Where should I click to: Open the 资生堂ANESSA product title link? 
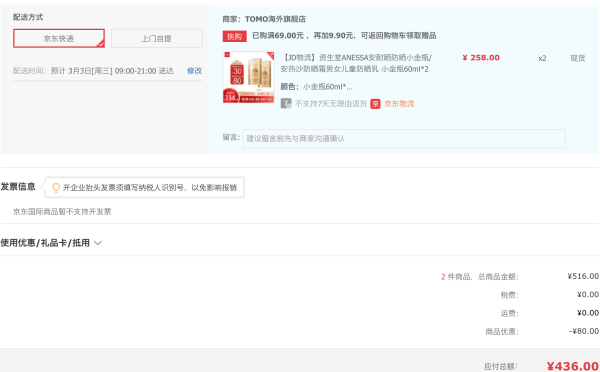pos(356,63)
